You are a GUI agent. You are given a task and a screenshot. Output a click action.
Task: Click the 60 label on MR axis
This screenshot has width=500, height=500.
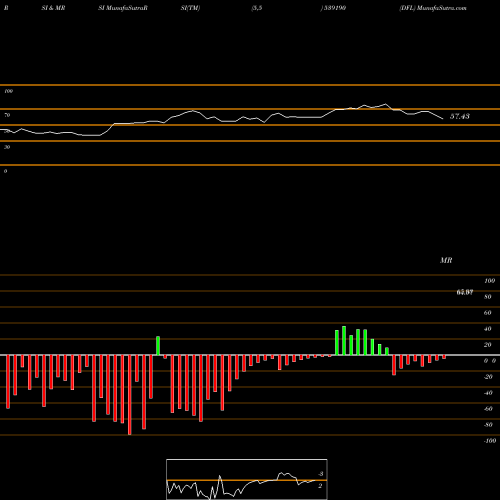tap(488, 313)
